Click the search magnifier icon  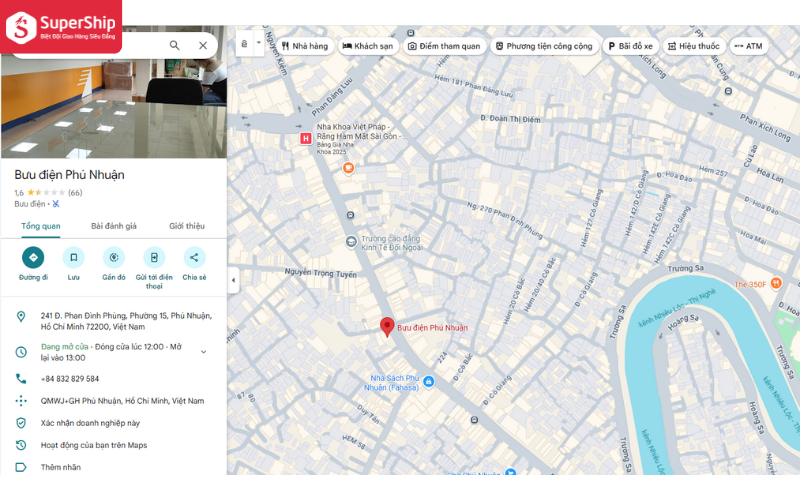[174, 45]
